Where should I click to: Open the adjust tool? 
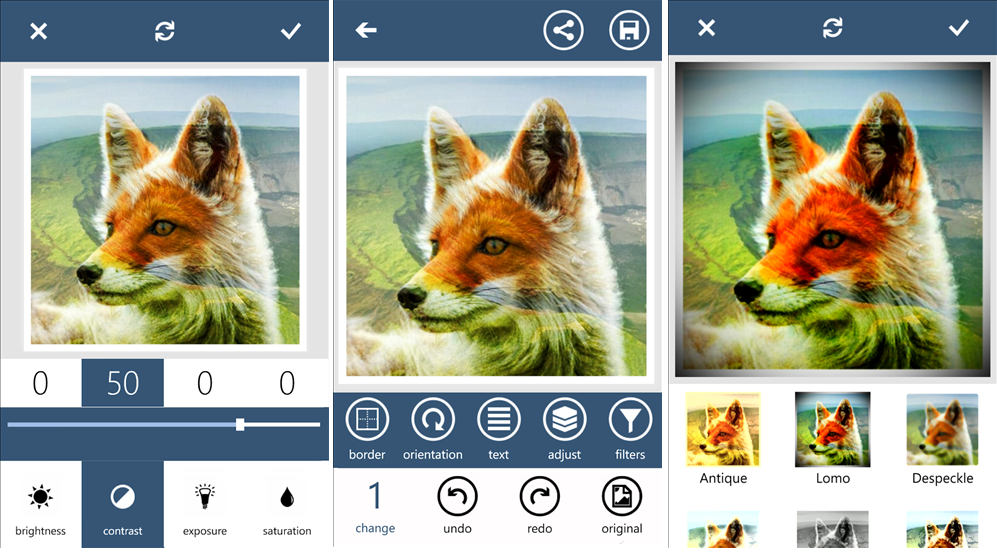point(565,429)
